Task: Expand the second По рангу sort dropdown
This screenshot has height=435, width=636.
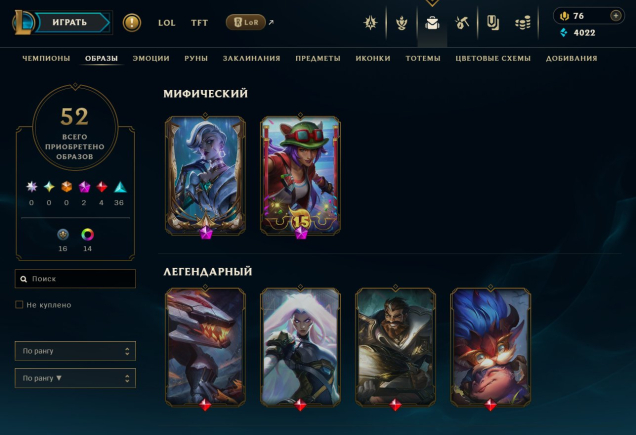Action: (x=75, y=378)
